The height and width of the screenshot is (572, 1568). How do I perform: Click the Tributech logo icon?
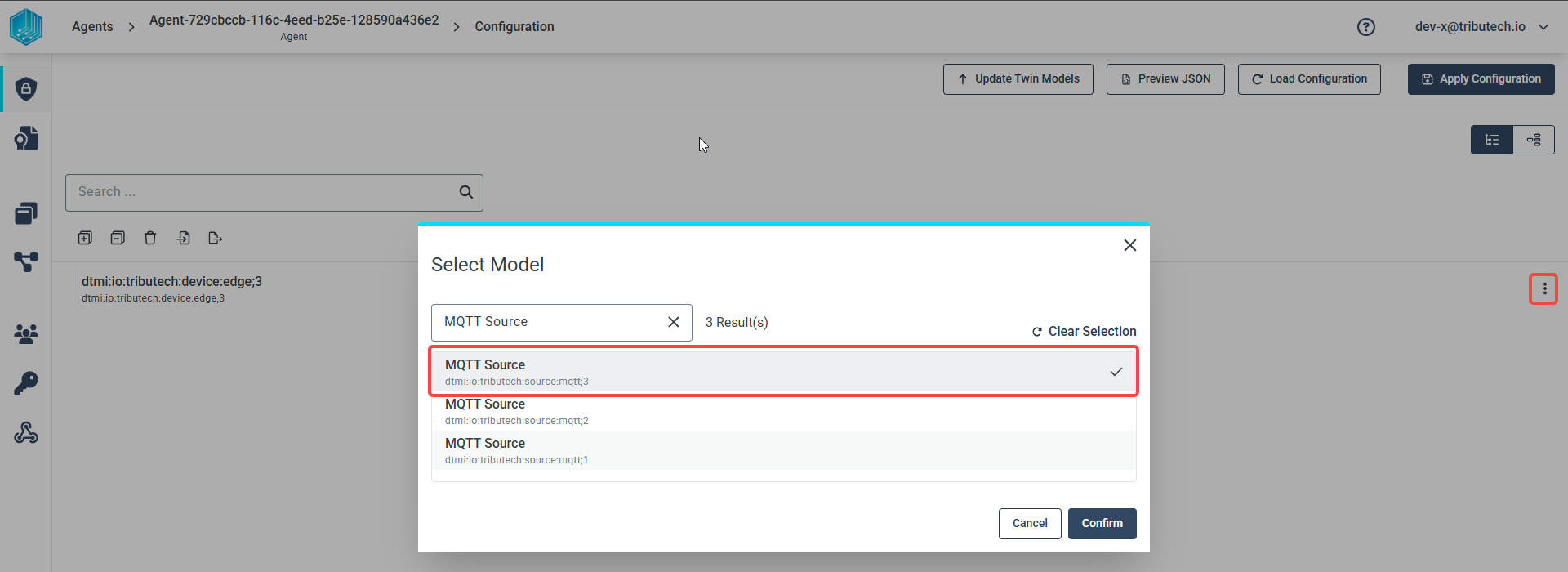26,26
